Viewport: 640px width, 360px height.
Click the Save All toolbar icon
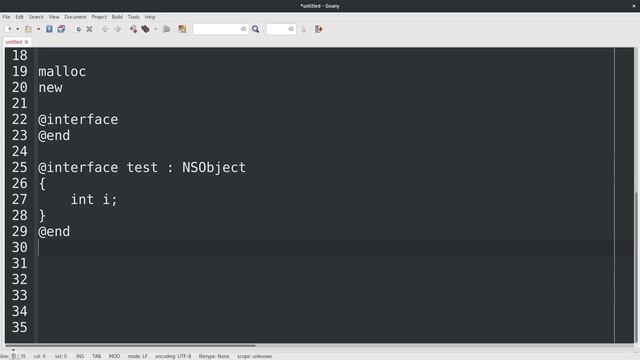tap(61, 29)
